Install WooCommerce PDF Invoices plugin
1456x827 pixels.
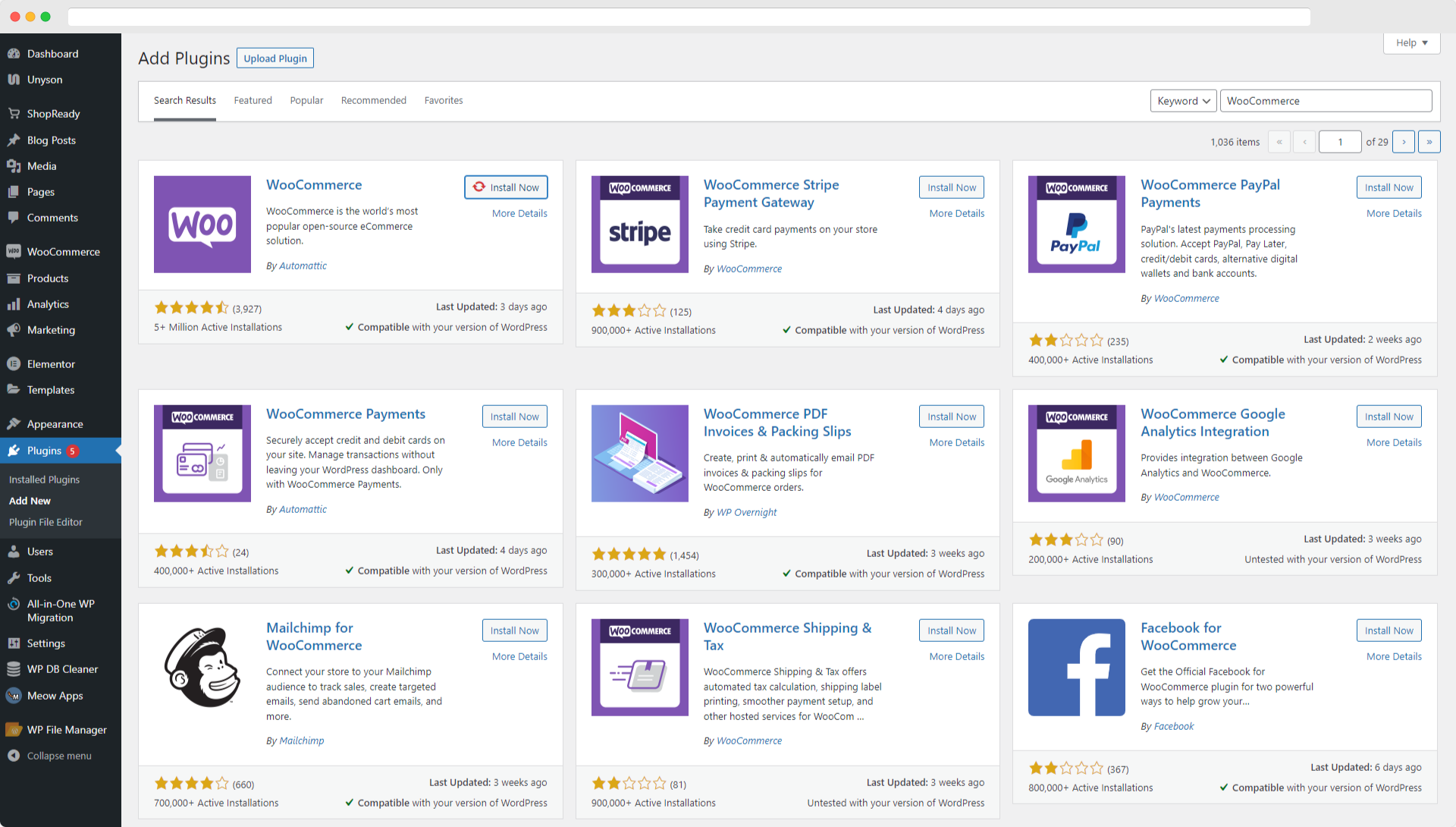[952, 417]
